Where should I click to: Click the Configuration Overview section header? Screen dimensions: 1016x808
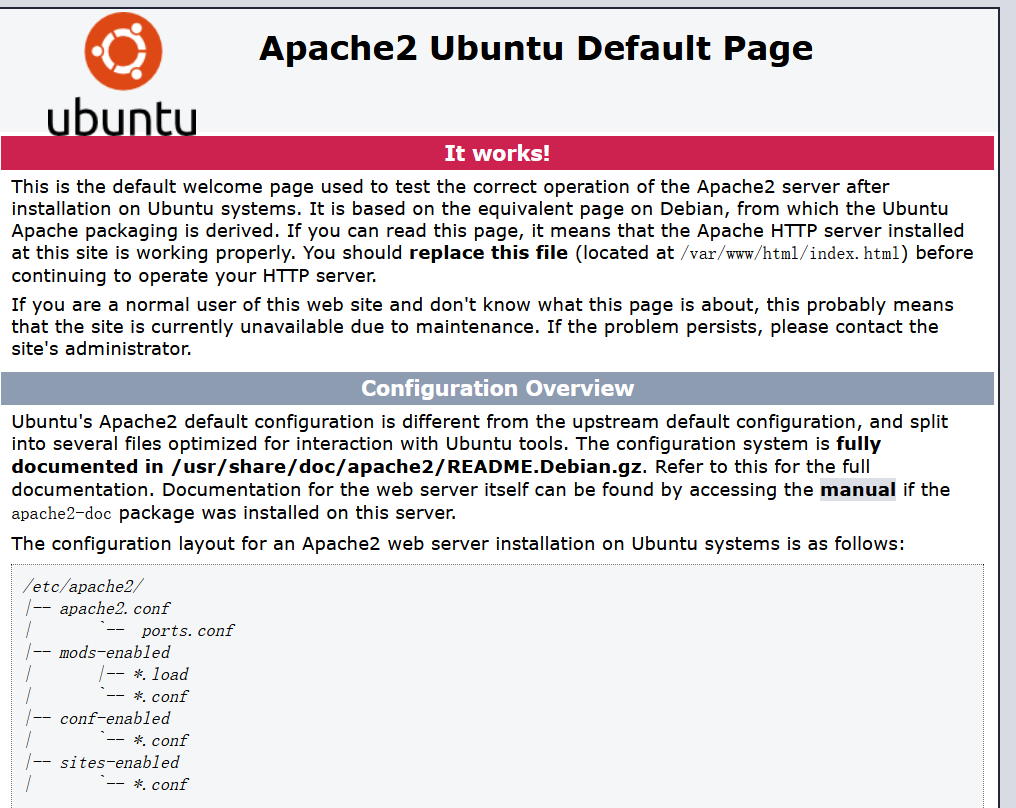(497, 387)
